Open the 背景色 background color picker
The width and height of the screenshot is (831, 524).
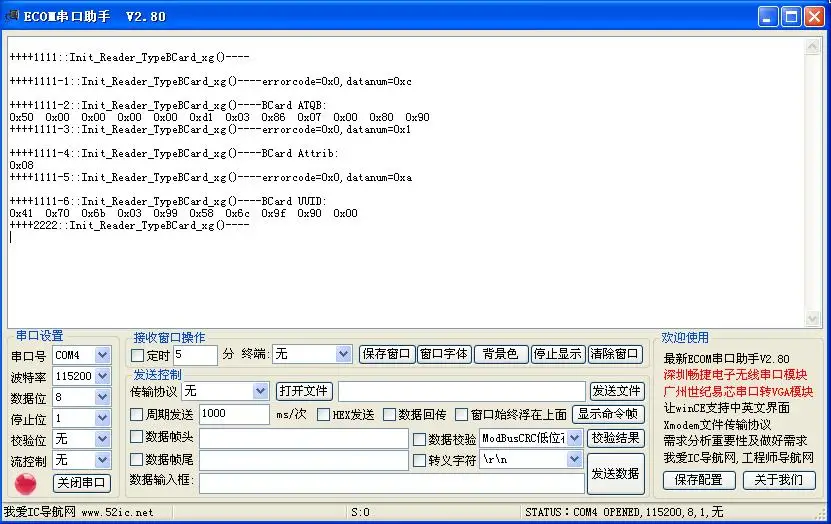pos(501,354)
